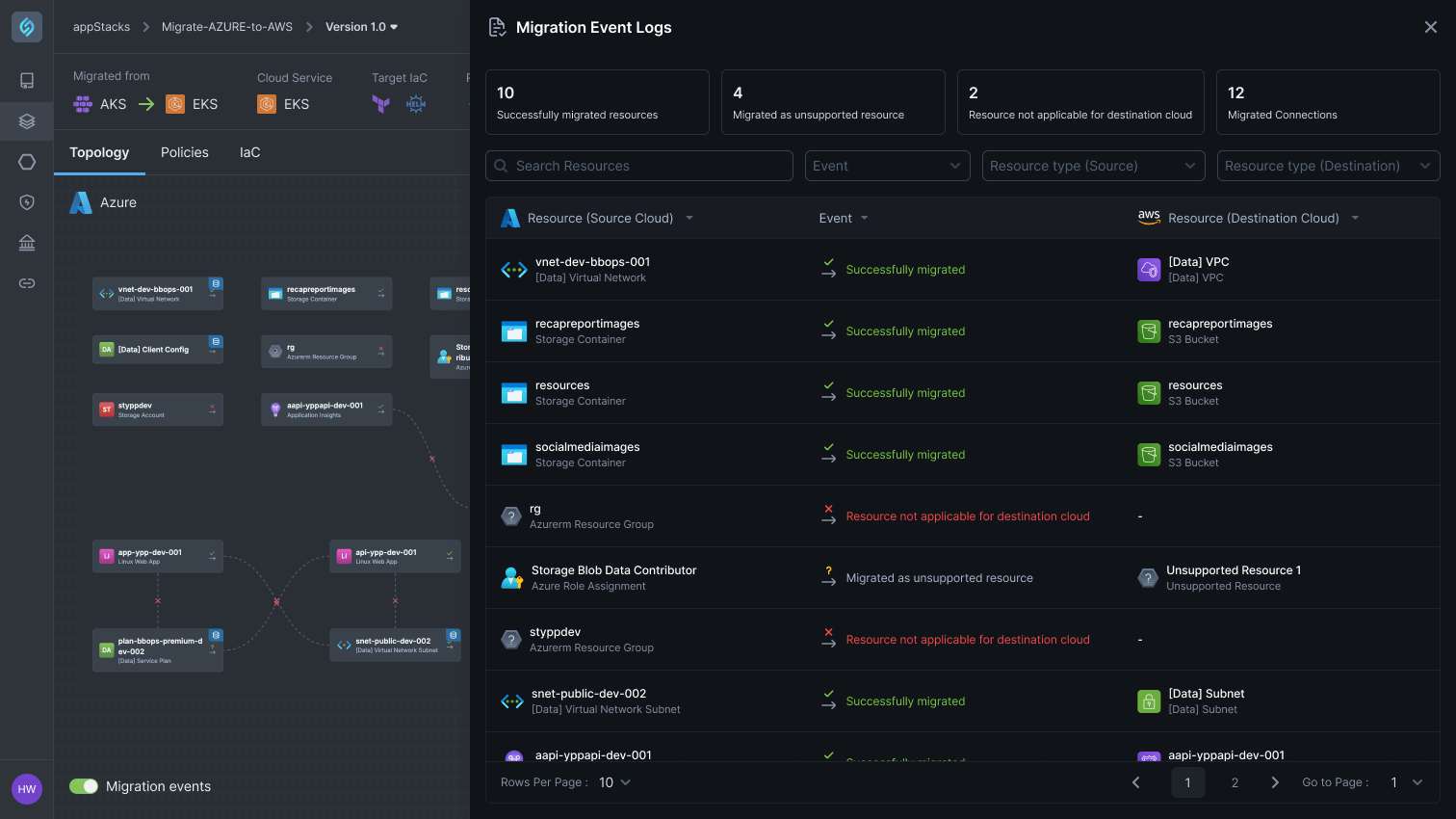1456x819 pixels.
Task: Go to the next page arrow
Action: [x=1275, y=782]
